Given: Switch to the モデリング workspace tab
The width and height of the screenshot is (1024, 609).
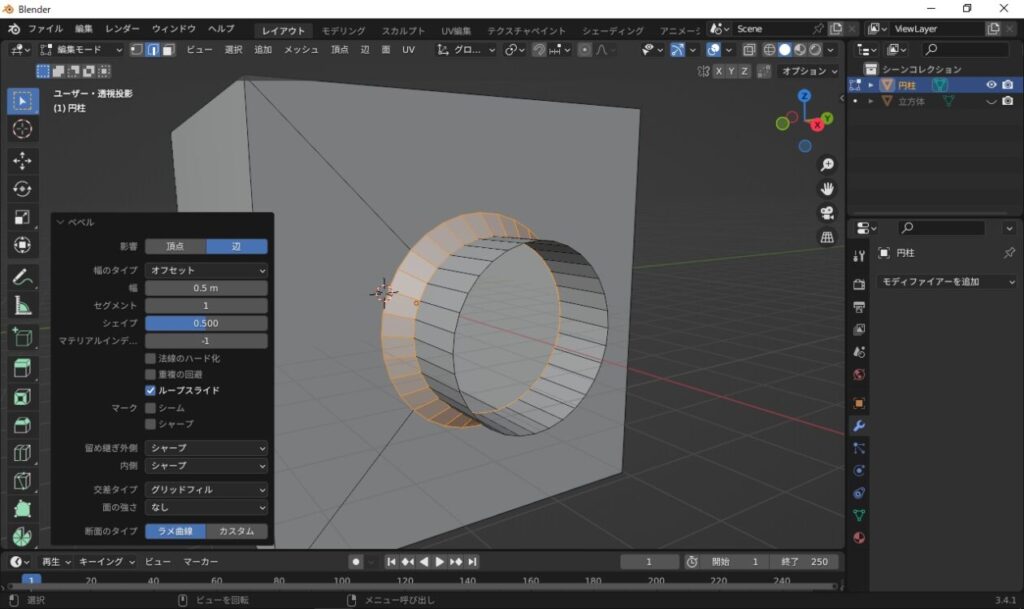Looking at the screenshot, I should 343,31.
